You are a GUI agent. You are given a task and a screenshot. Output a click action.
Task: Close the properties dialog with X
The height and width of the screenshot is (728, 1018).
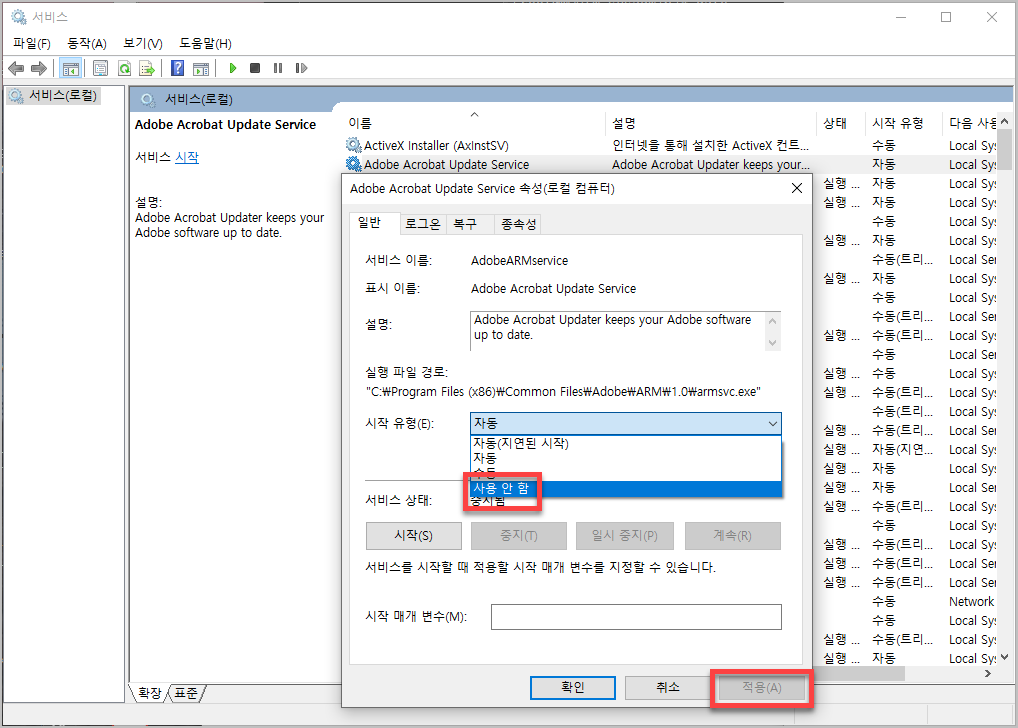(x=797, y=188)
